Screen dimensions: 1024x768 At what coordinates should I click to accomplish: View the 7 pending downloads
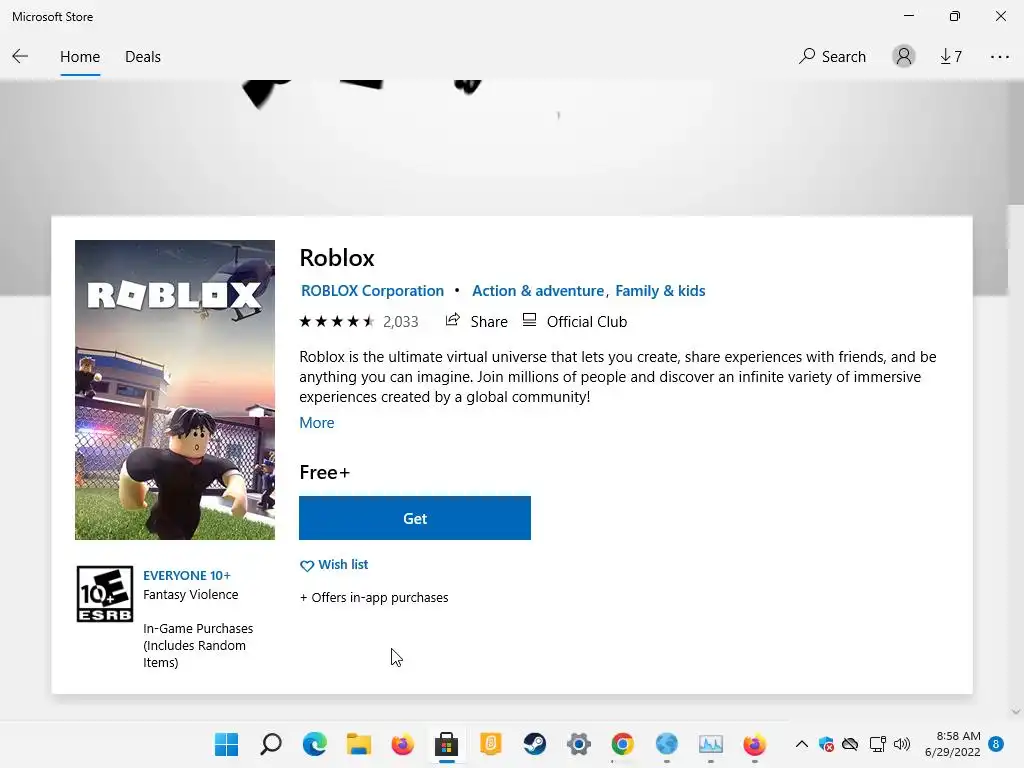pos(951,57)
